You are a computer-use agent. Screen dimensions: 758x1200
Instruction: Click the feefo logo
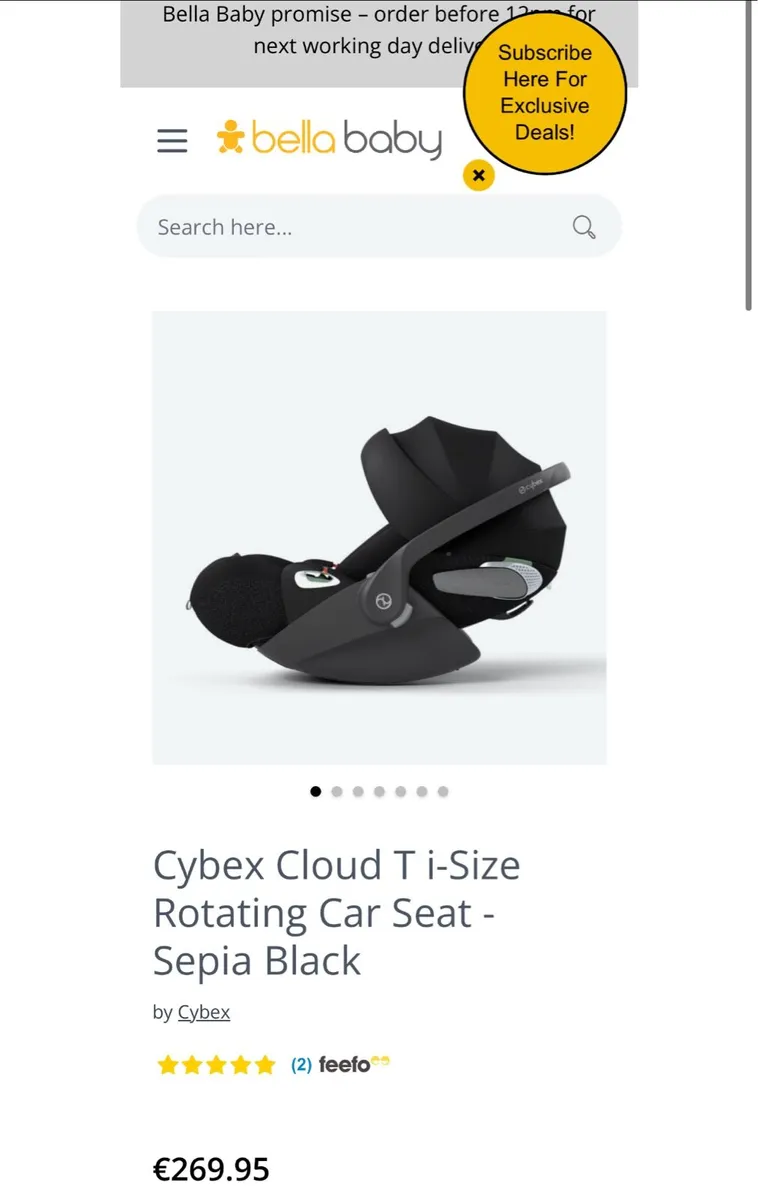click(x=354, y=1064)
